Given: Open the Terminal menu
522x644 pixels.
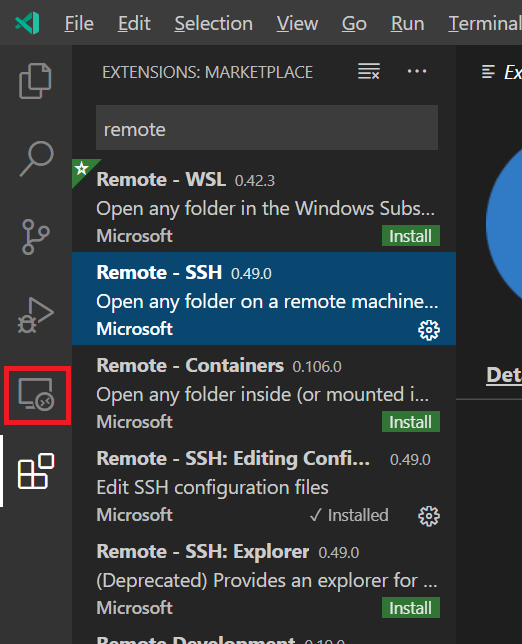Looking at the screenshot, I should pyautogui.click(x=485, y=23).
